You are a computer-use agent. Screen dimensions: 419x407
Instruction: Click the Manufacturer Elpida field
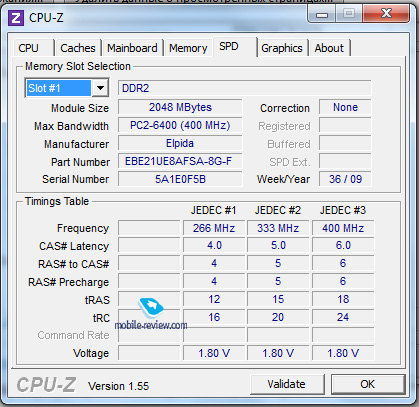(x=180, y=143)
